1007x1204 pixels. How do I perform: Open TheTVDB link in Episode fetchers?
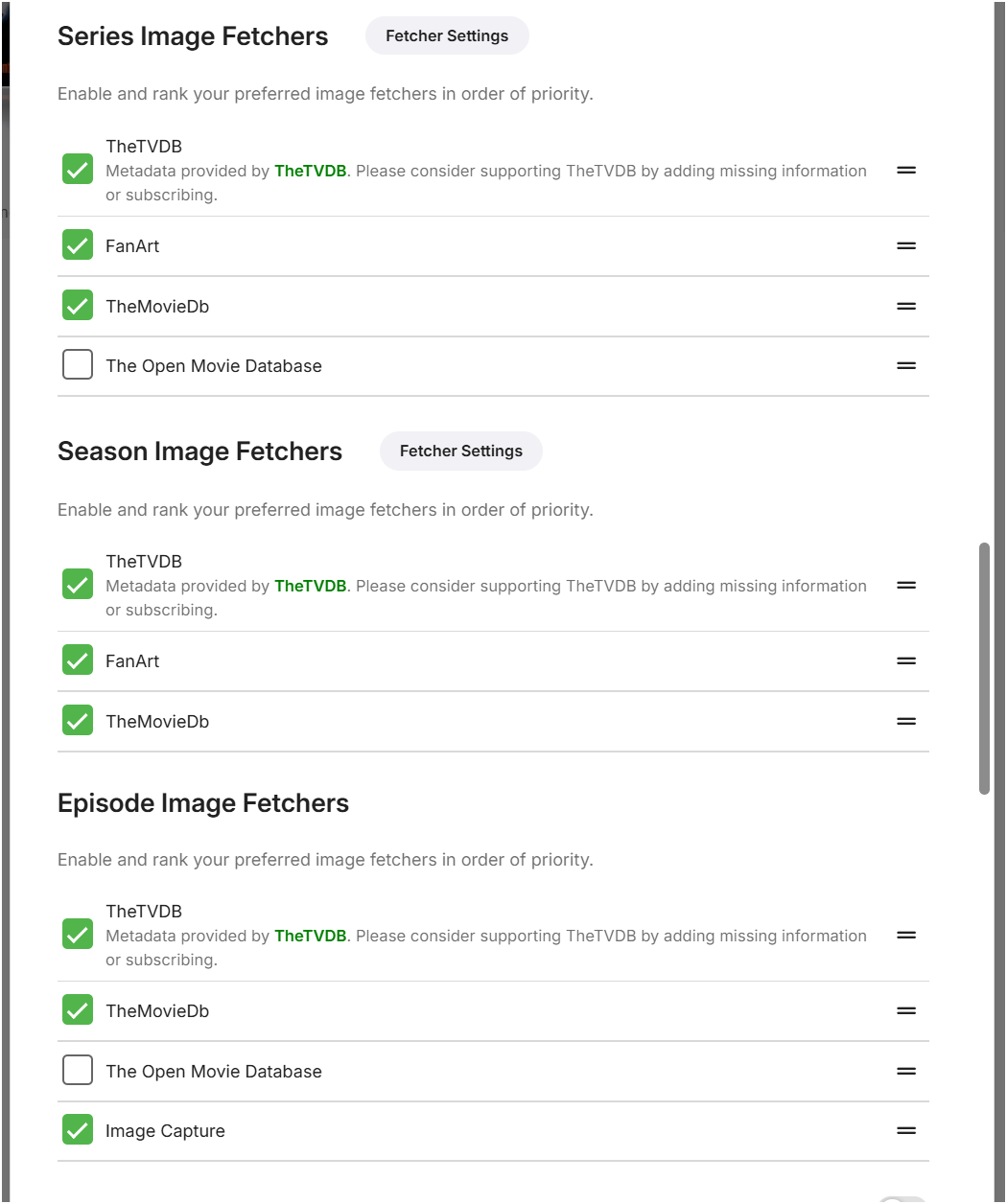310,937
